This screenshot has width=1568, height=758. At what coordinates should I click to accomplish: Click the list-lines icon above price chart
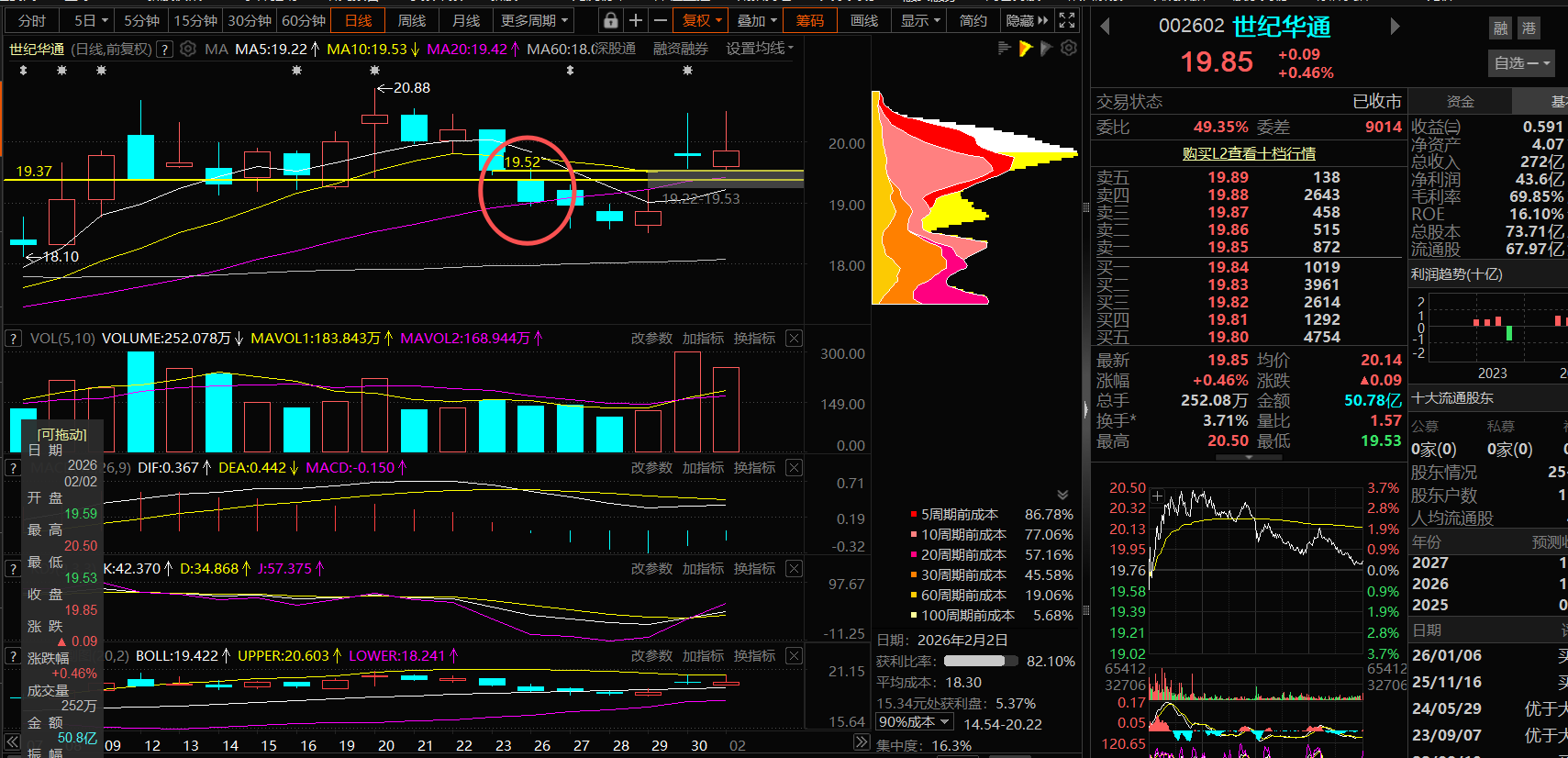(1005, 48)
